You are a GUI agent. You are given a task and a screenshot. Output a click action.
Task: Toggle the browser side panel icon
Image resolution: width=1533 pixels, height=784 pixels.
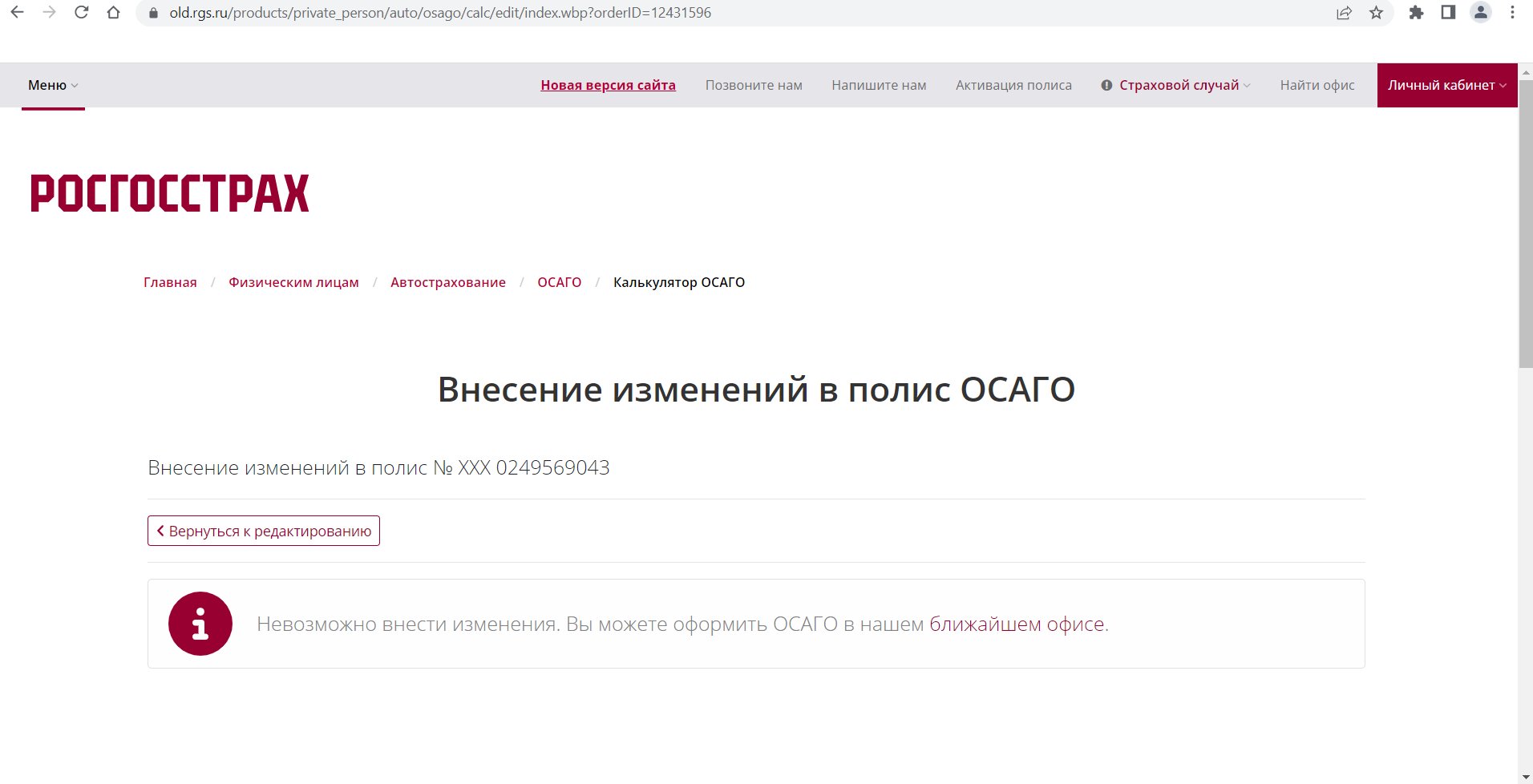pyautogui.click(x=1448, y=13)
